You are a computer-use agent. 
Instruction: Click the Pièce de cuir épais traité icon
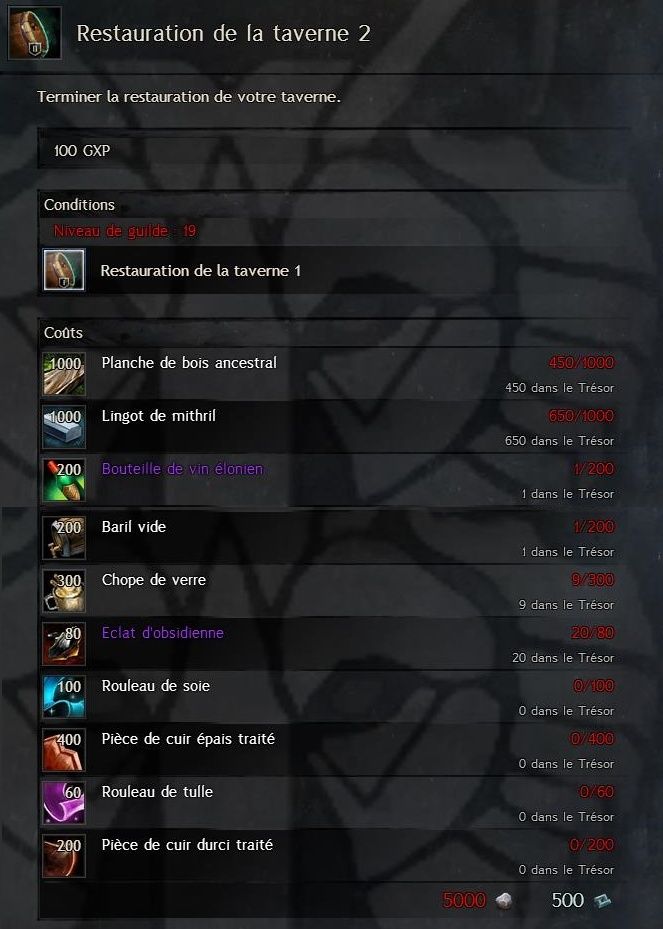coord(64,750)
